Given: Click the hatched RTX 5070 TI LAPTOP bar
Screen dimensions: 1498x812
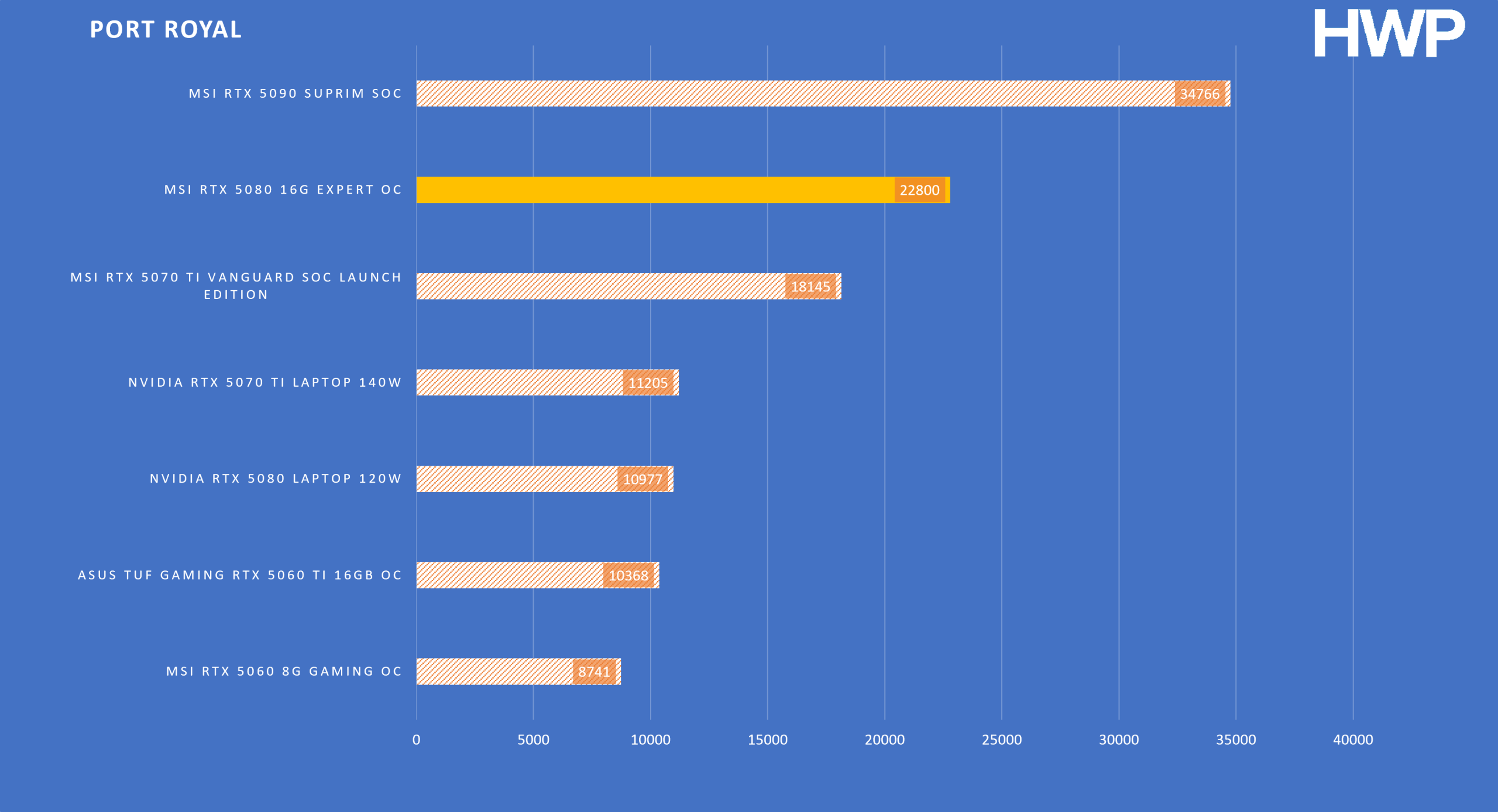Looking at the screenshot, I should coord(548,383).
